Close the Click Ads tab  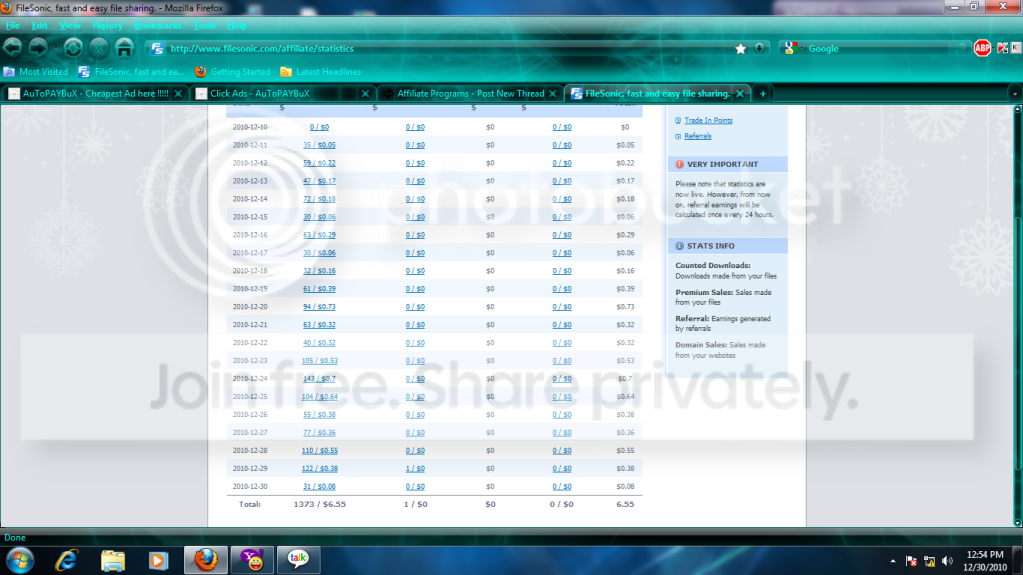pos(365,93)
